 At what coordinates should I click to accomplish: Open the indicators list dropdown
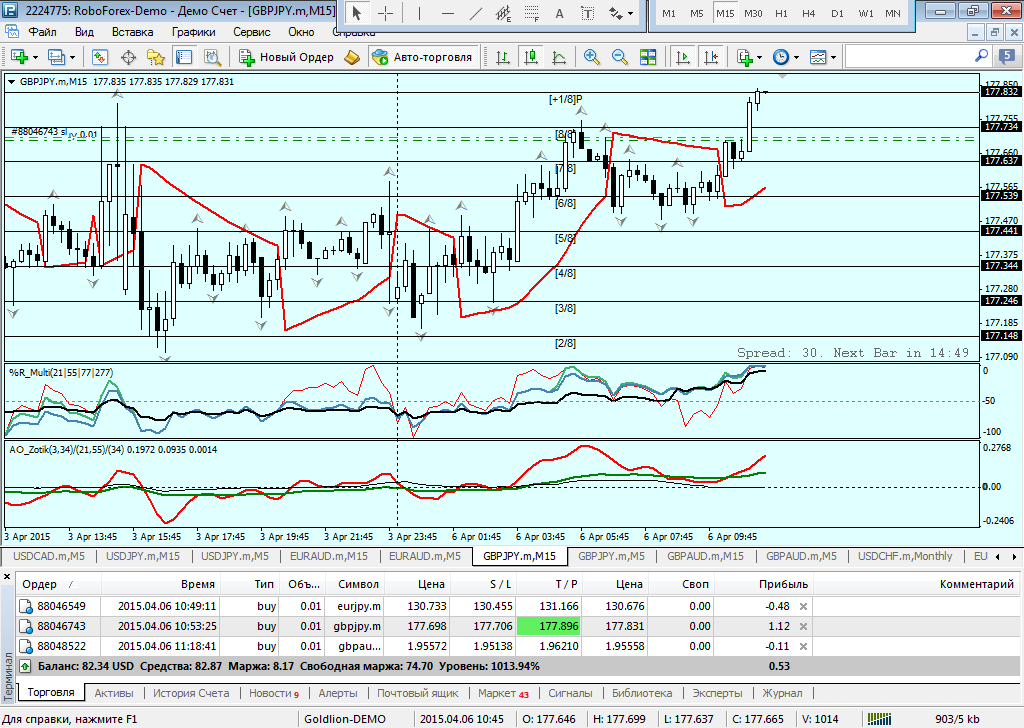759,57
